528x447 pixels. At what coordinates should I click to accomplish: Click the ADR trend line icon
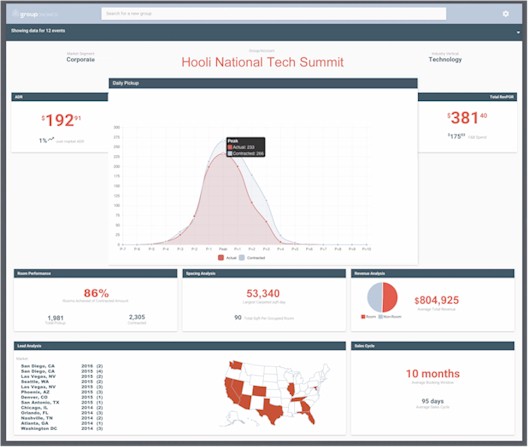(51, 139)
